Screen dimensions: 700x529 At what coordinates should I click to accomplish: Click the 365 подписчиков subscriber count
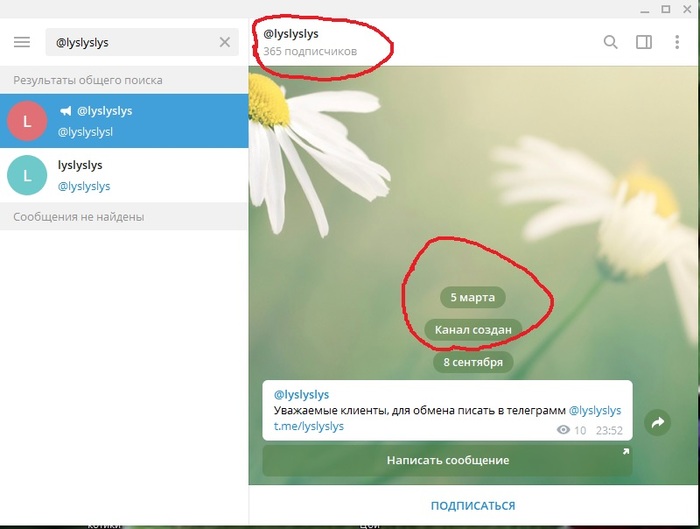pos(310,51)
